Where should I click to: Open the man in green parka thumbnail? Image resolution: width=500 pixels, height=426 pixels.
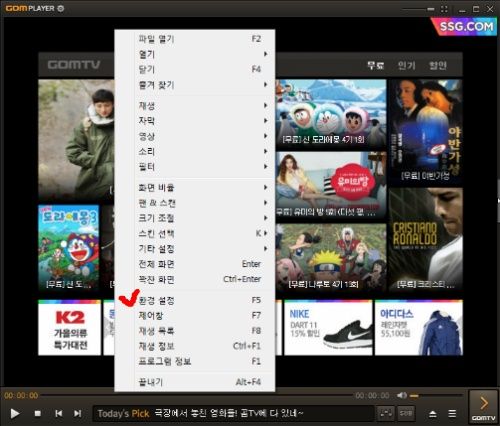coord(76,139)
